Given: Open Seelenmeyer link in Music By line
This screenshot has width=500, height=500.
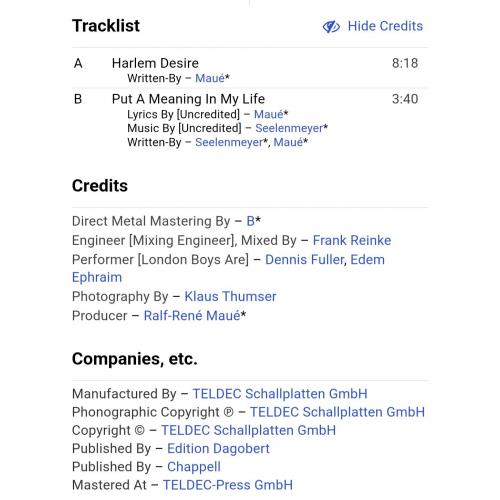Looking at the screenshot, I should click(x=289, y=128).
